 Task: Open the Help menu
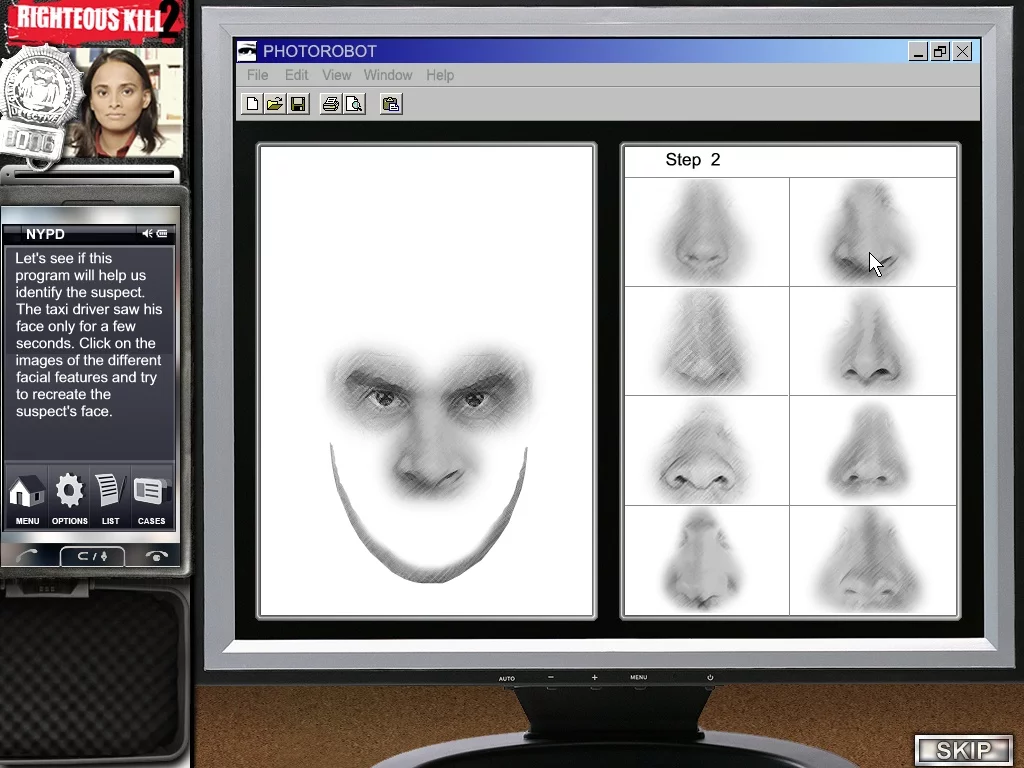pyautogui.click(x=440, y=75)
